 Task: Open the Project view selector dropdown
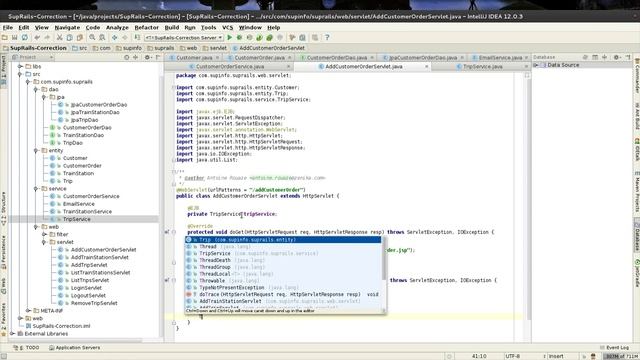click(33, 58)
